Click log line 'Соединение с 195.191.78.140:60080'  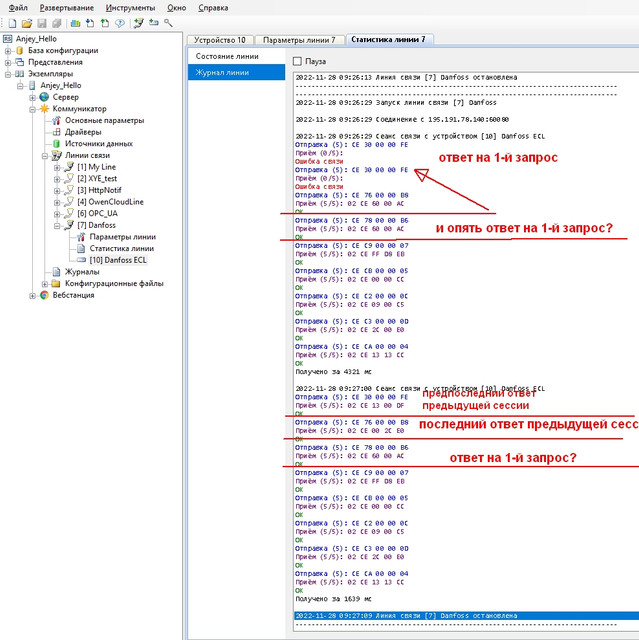tap(402, 120)
